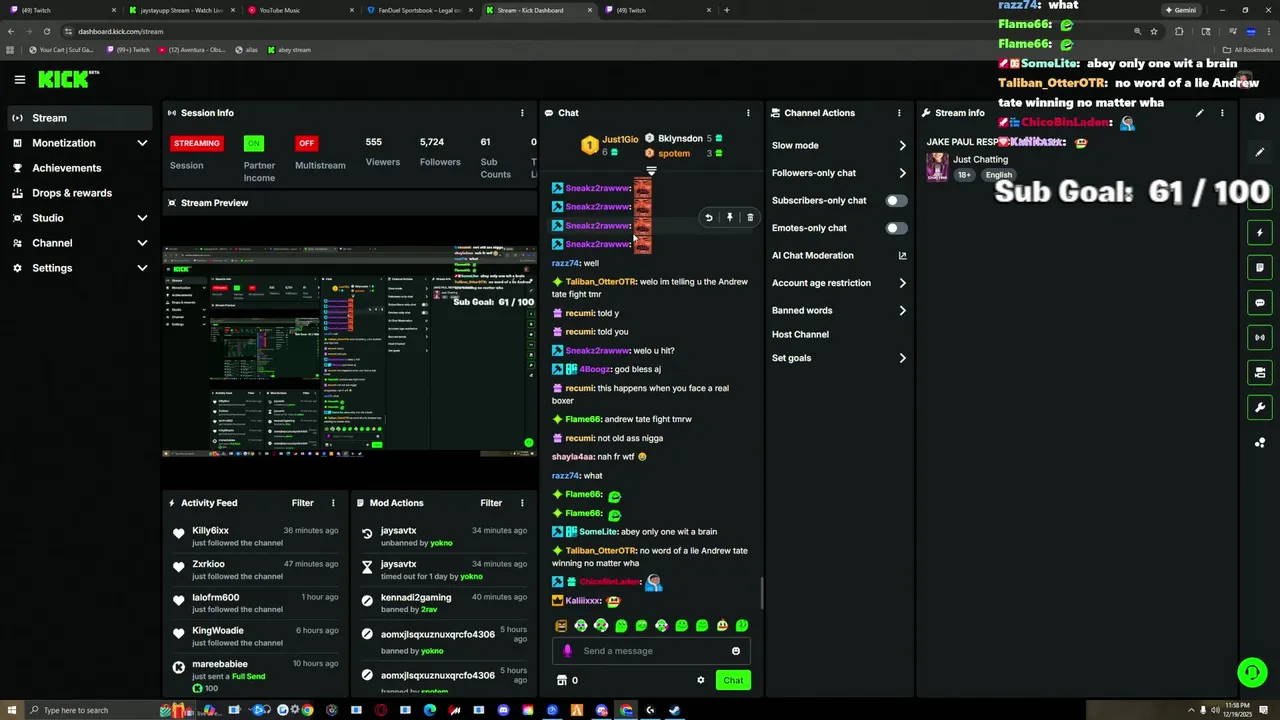
Task: Open Just1Gio on chat leaderboard
Action: click(x=620, y=139)
